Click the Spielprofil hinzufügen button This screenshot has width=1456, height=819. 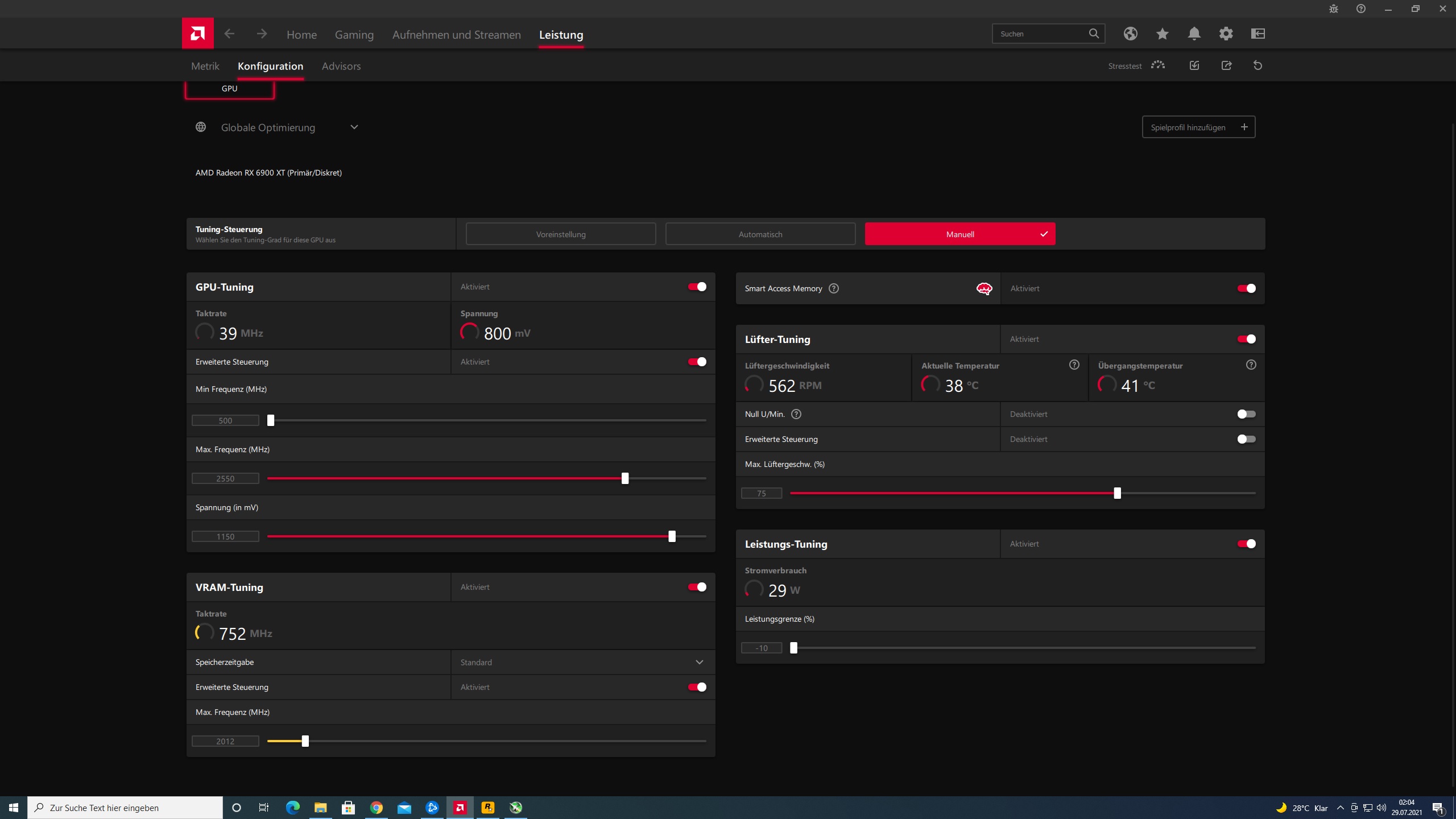(x=1198, y=127)
